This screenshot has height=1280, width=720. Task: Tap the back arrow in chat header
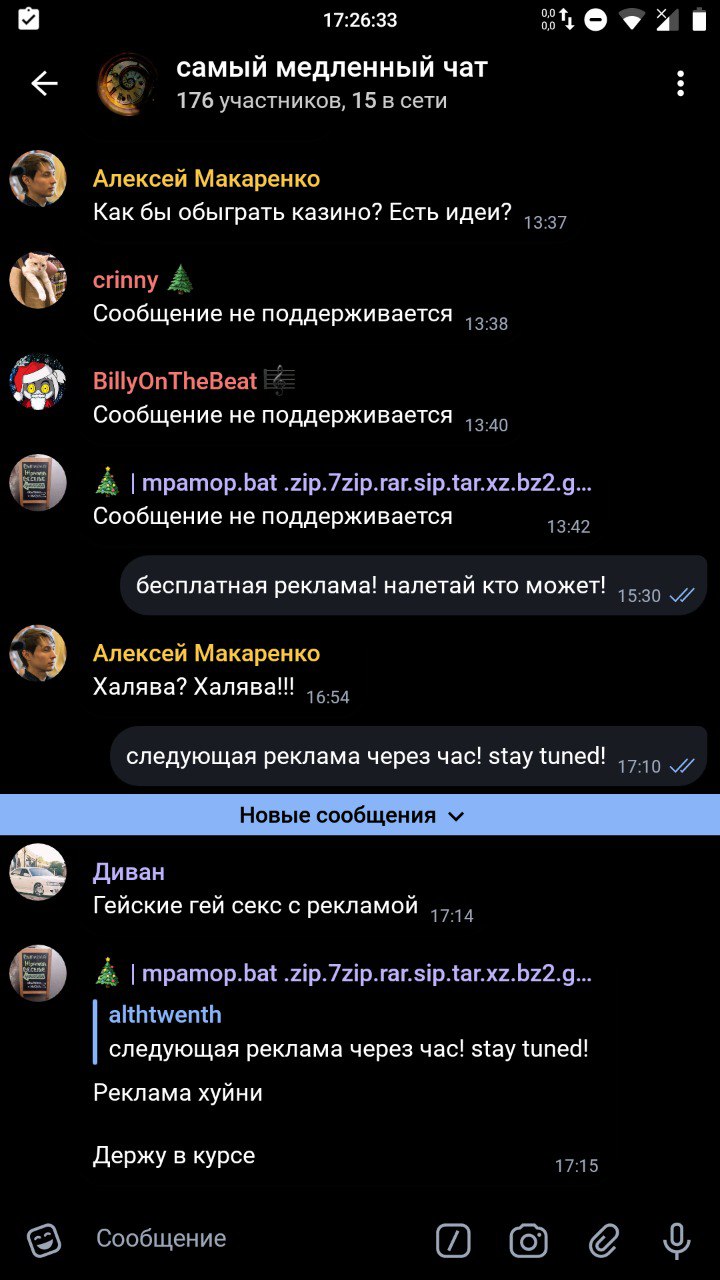pyautogui.click(x=45, y=84)
